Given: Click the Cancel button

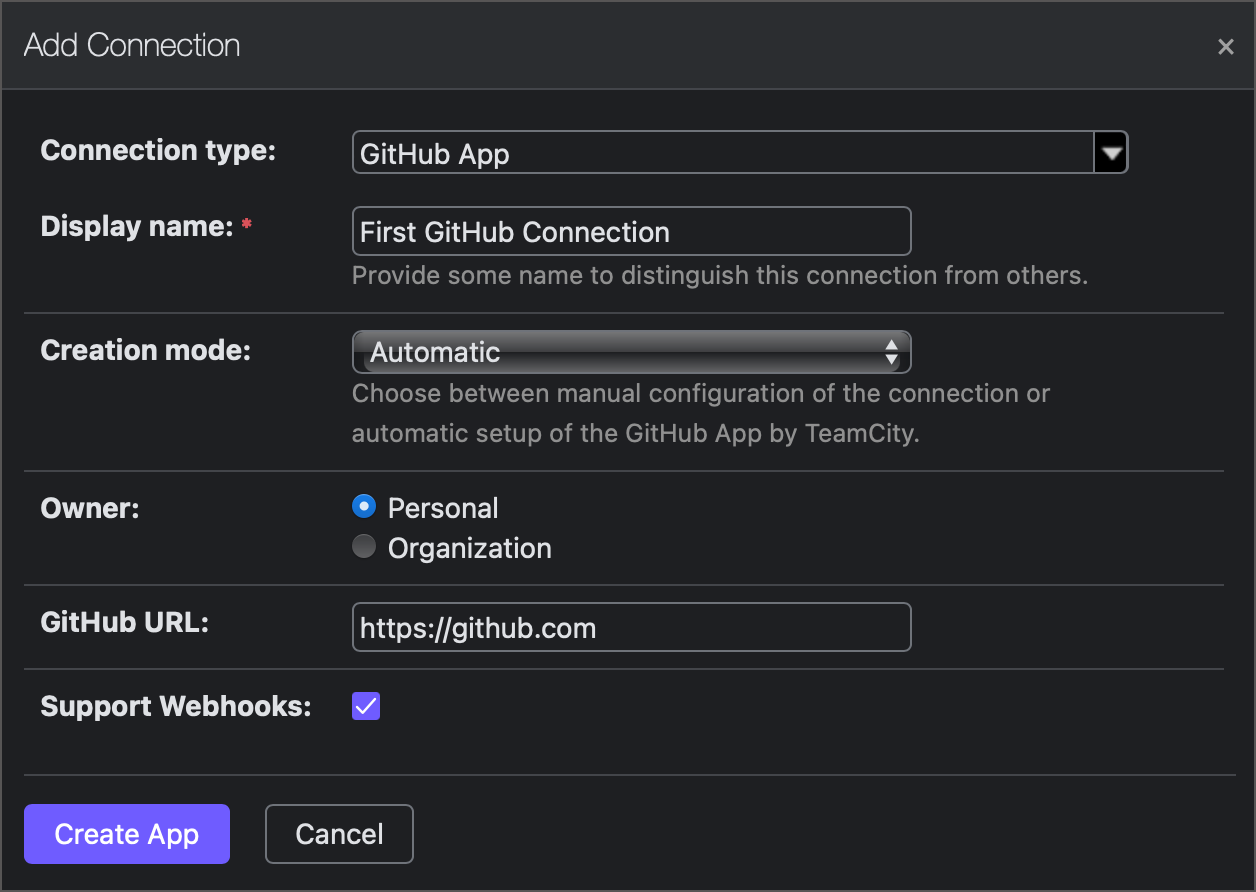Looking at the screenshot, I should [x=339, y=834].
